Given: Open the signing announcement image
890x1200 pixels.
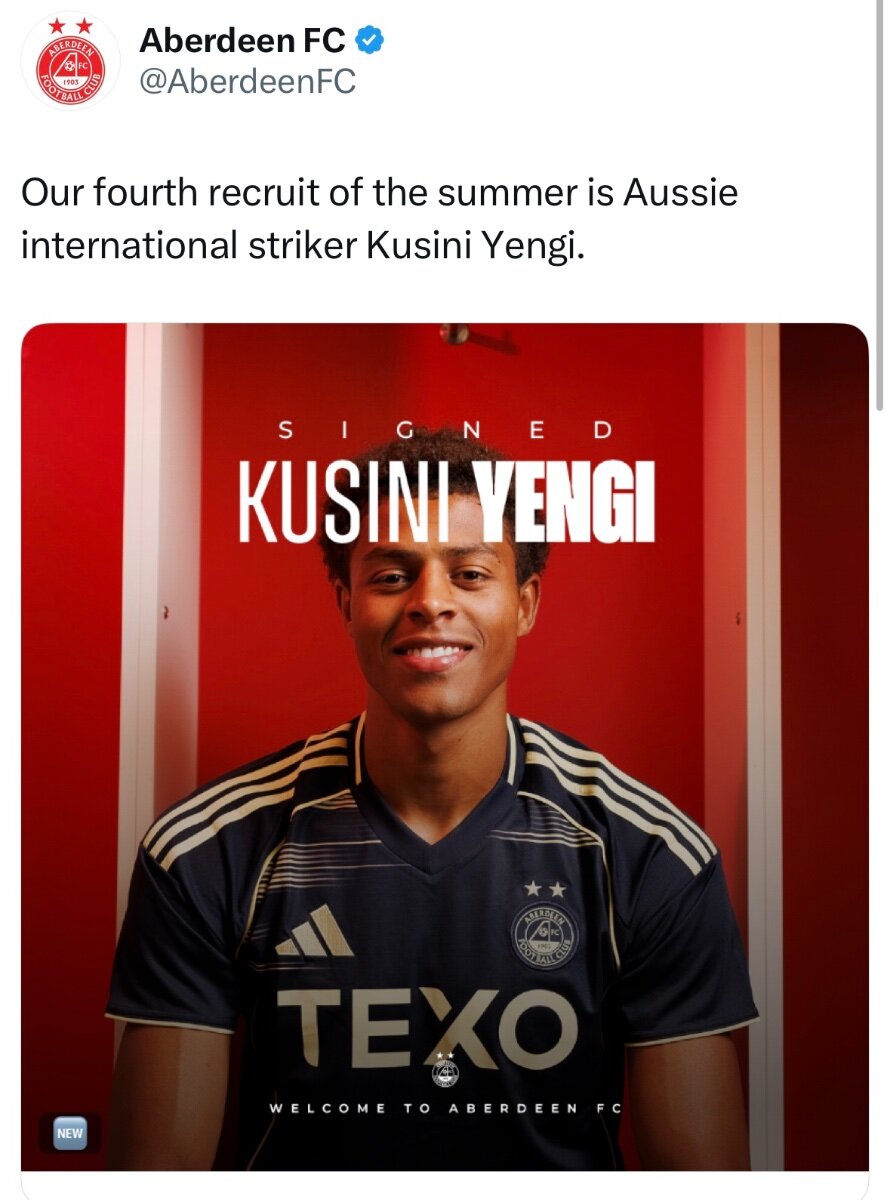Looking at the screenshot, I should (445, 747).
